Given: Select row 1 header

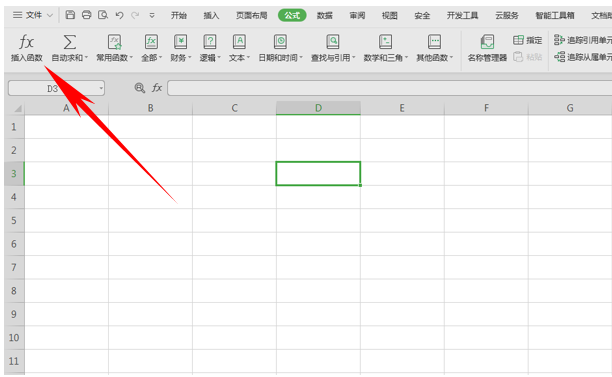Looking at the screenshot, I should coord(14,127).
